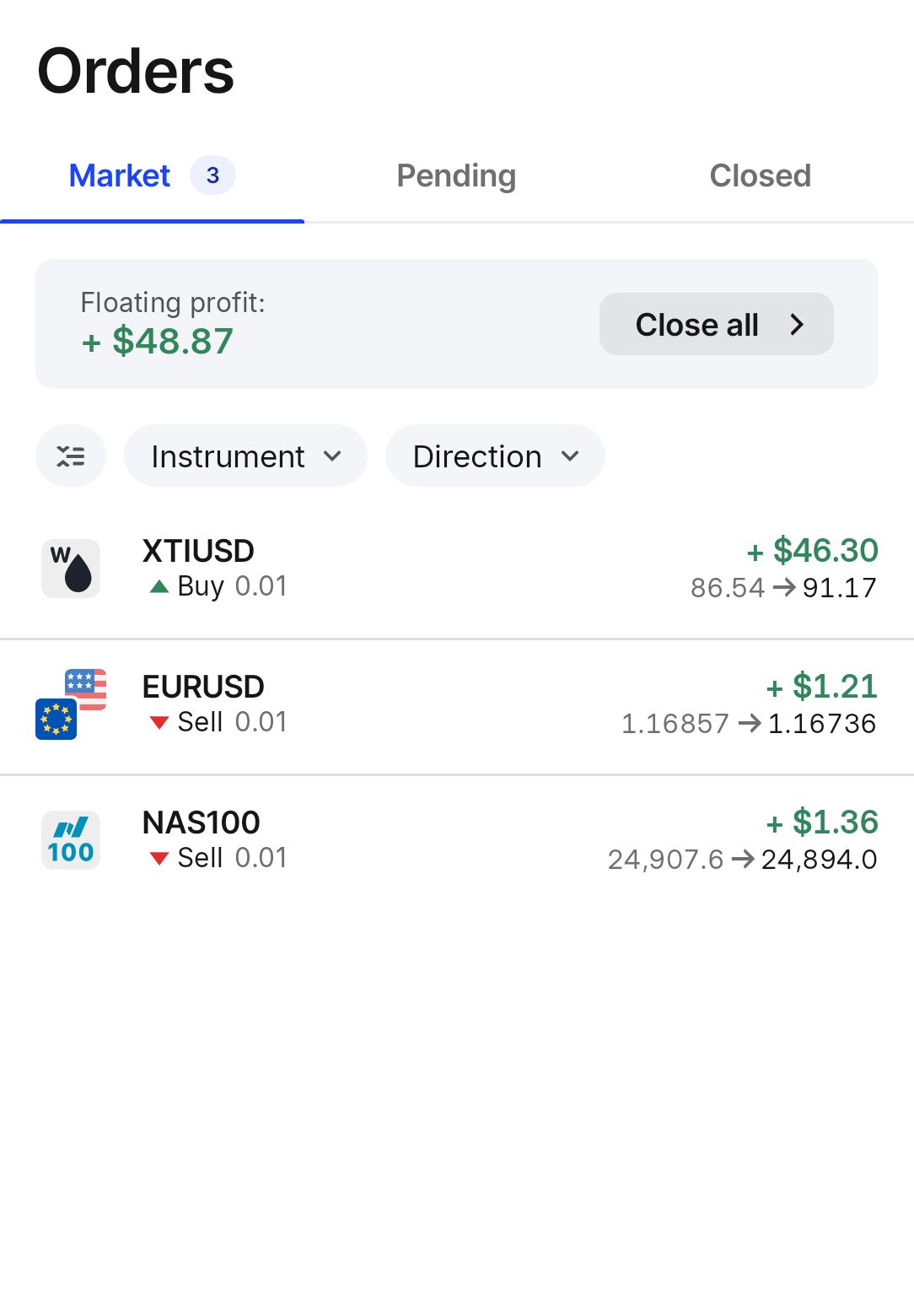Click the market orders count badge
This screenshot has height=1316, width=914.
(x=212, y=175)
